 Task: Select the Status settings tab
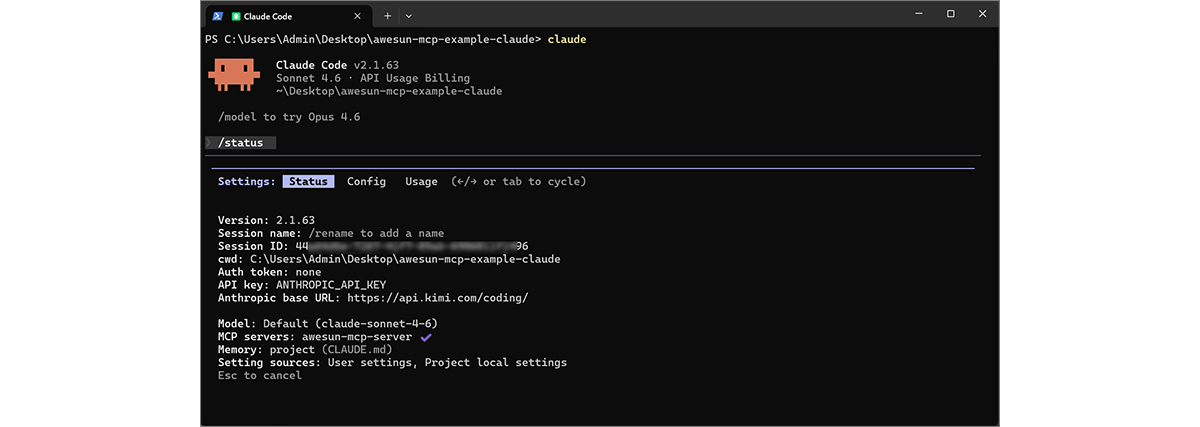click(308, 182)
